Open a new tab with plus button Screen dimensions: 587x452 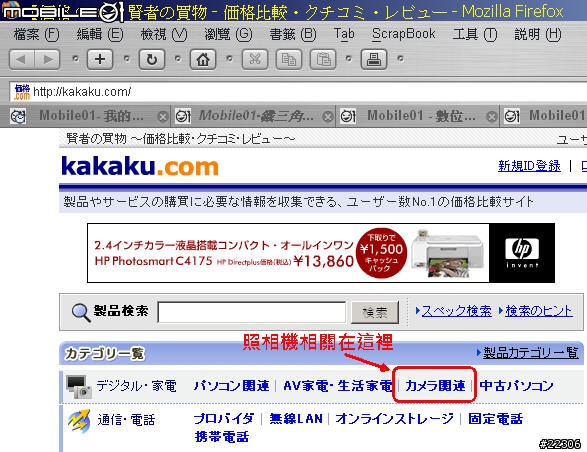pyautogui.click(x=100, y=59)
